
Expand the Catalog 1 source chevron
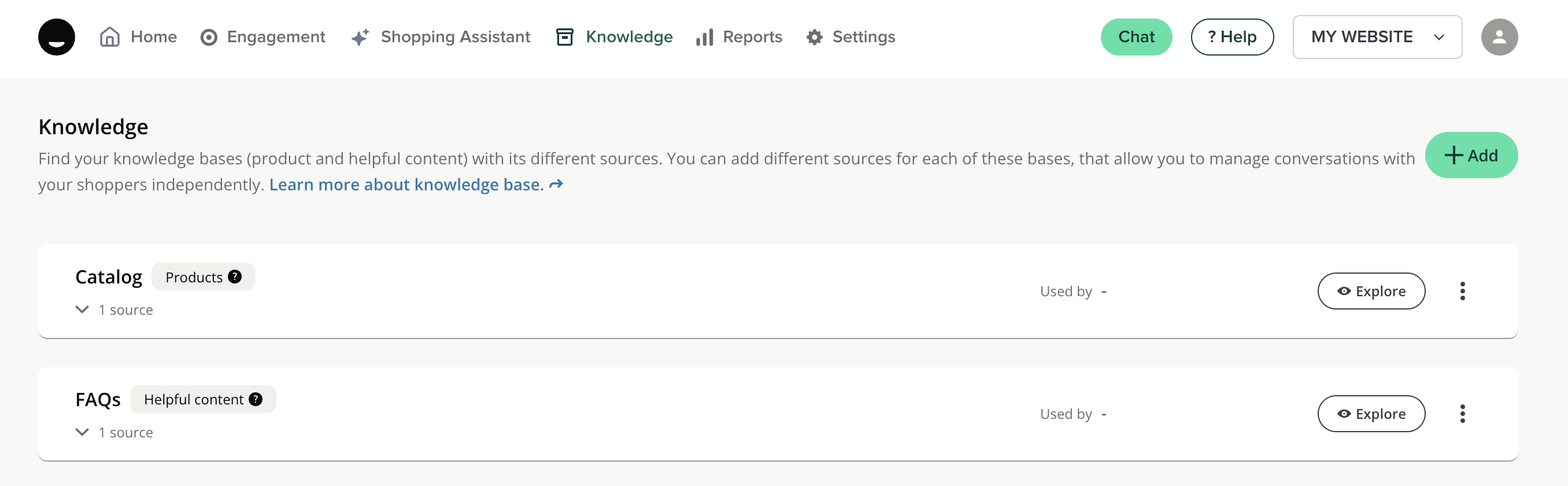click(82, 310)
